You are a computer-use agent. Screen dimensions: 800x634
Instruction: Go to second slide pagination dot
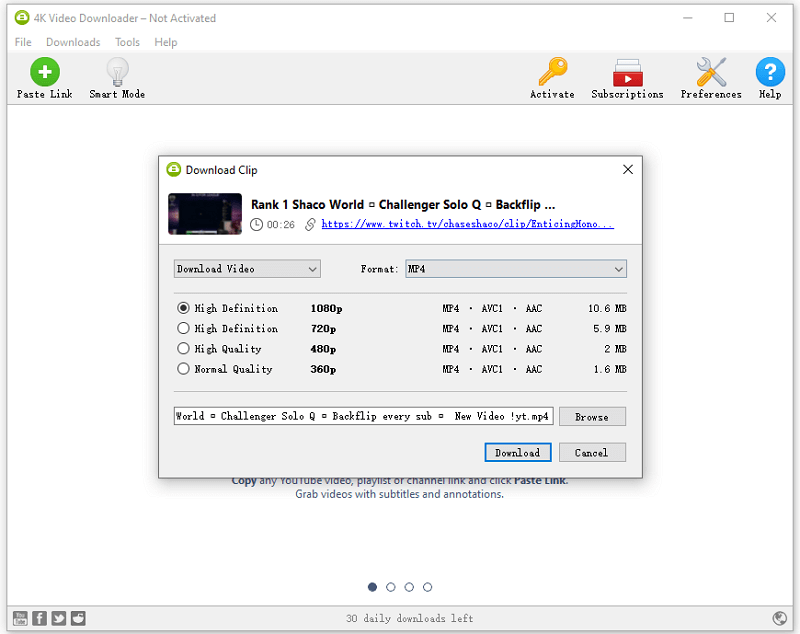pyautogui.click(x=391, y=587)
